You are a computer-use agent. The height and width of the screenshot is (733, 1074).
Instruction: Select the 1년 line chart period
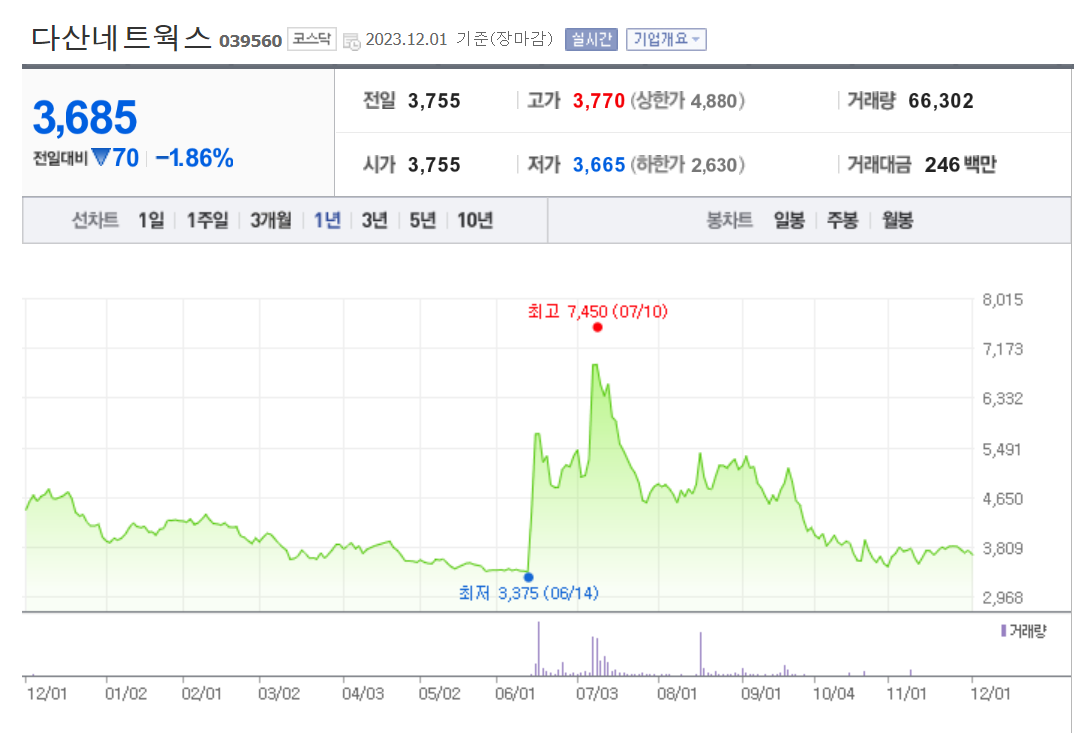(327, 221)
